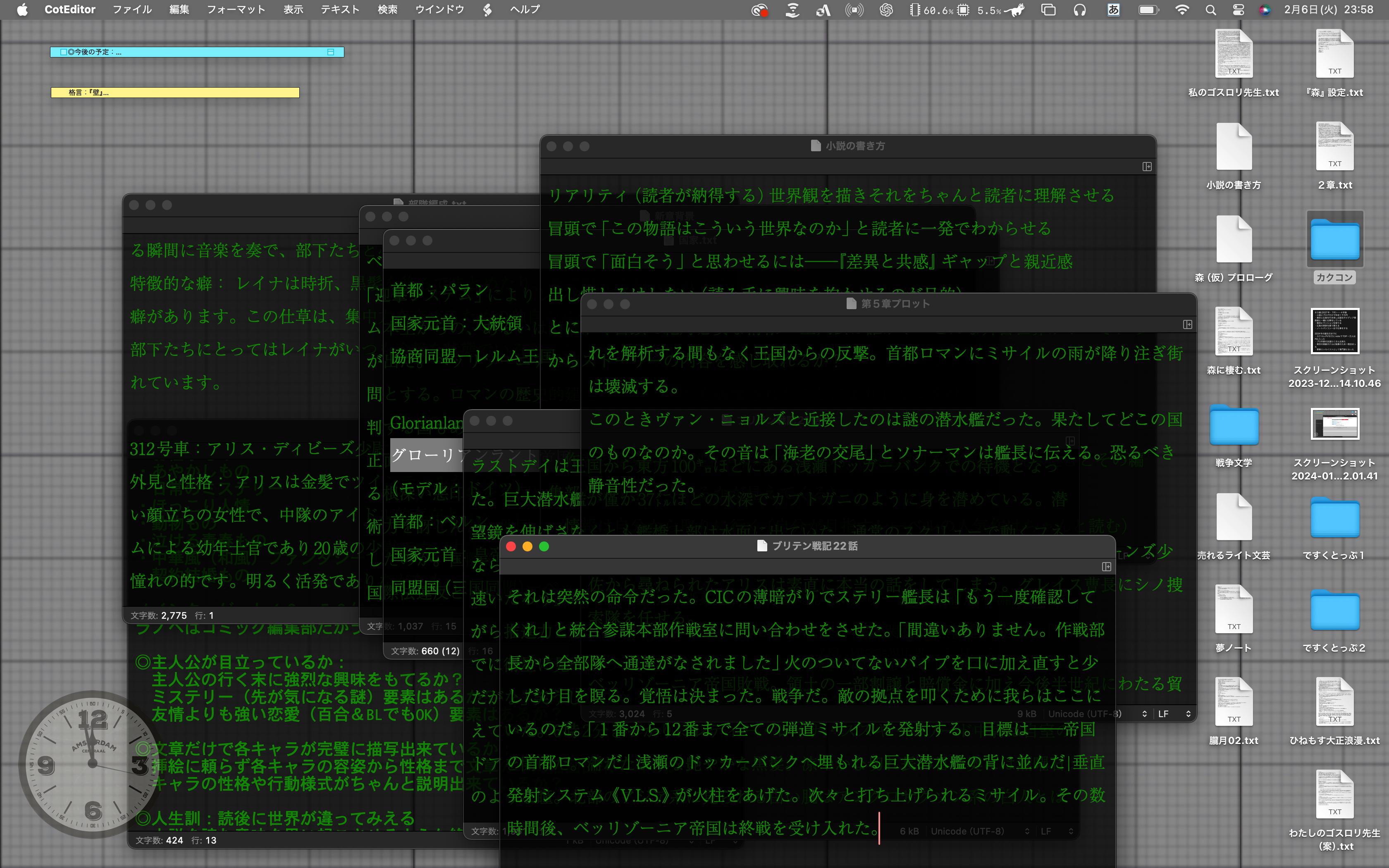This screenshot has width=1389, height=868.
Task: Click the collapse toggle on cyan sticky note
Action: click(x=331, y=52)
